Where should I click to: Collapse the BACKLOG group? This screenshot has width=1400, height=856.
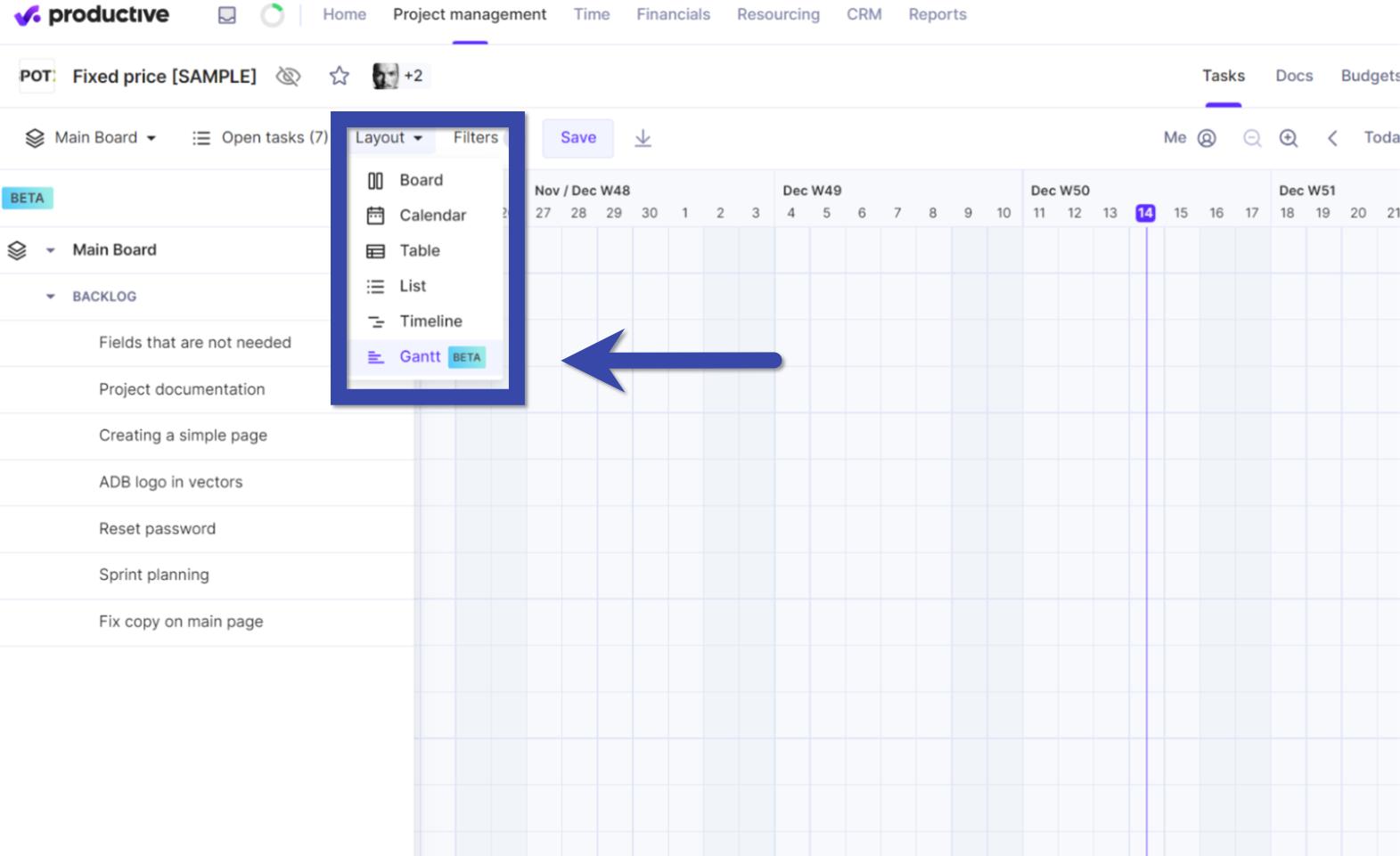pos(51,297)
